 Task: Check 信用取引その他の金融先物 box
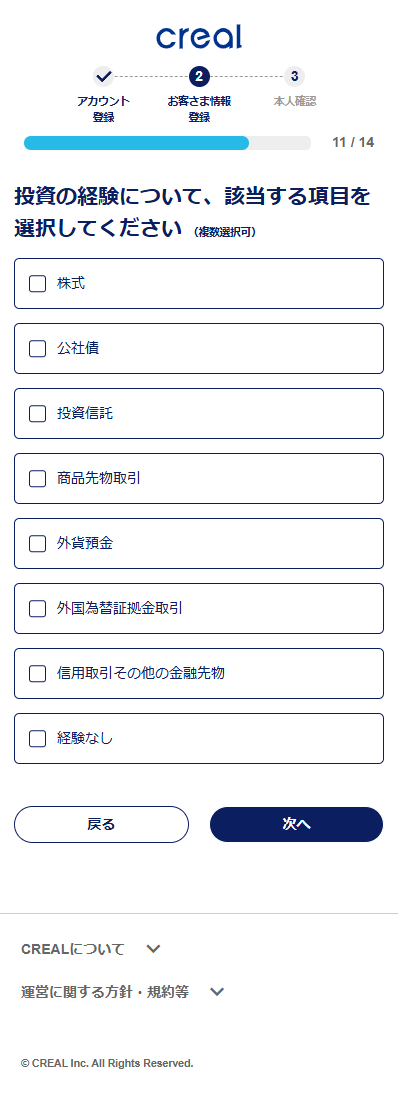(37, 674)
